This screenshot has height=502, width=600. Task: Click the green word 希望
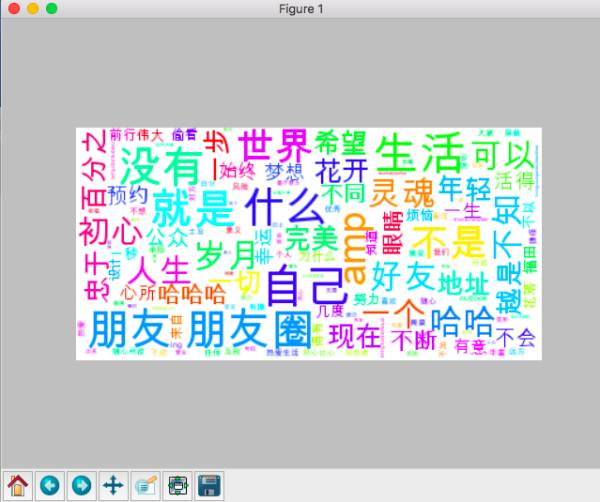340,142
